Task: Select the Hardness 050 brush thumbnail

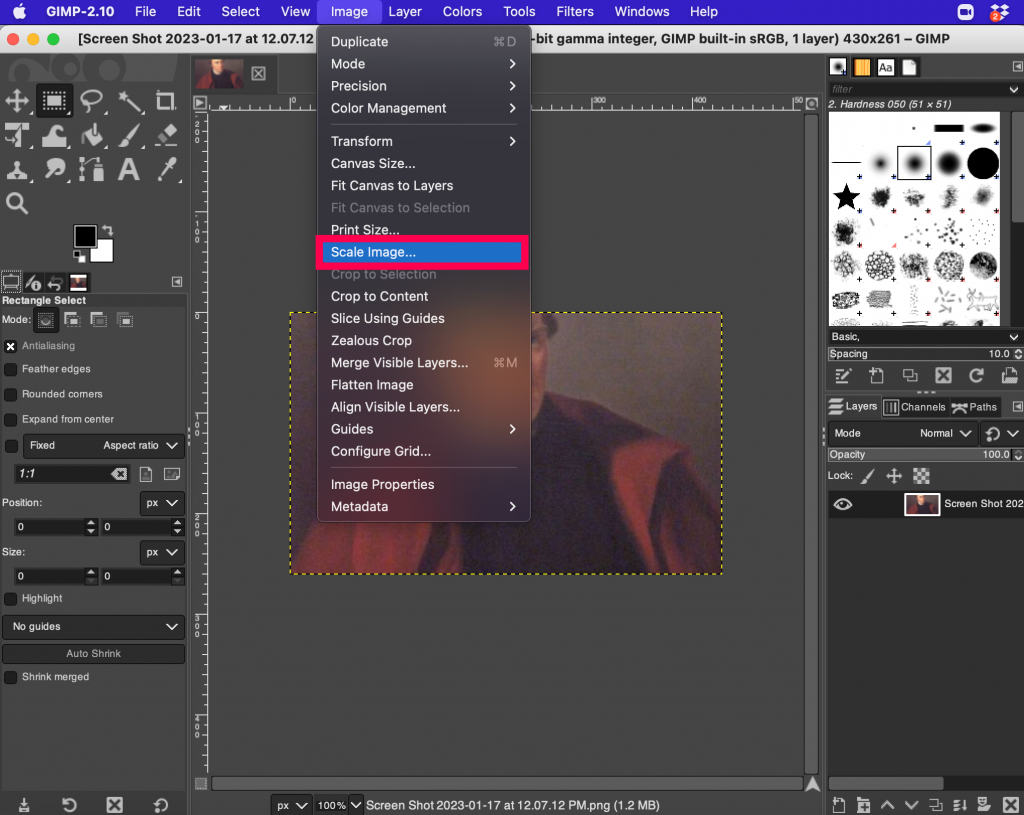Action: (x=913, y=163)
